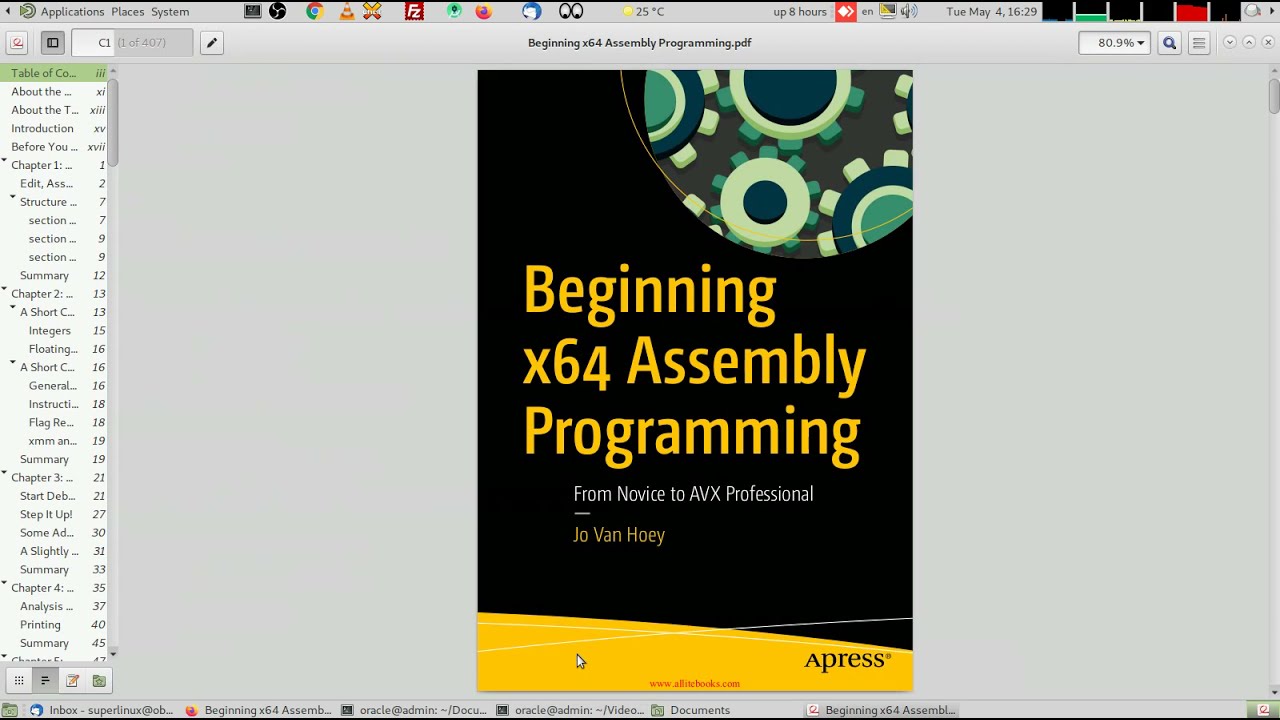Switch sidebar to outline view

45,680
